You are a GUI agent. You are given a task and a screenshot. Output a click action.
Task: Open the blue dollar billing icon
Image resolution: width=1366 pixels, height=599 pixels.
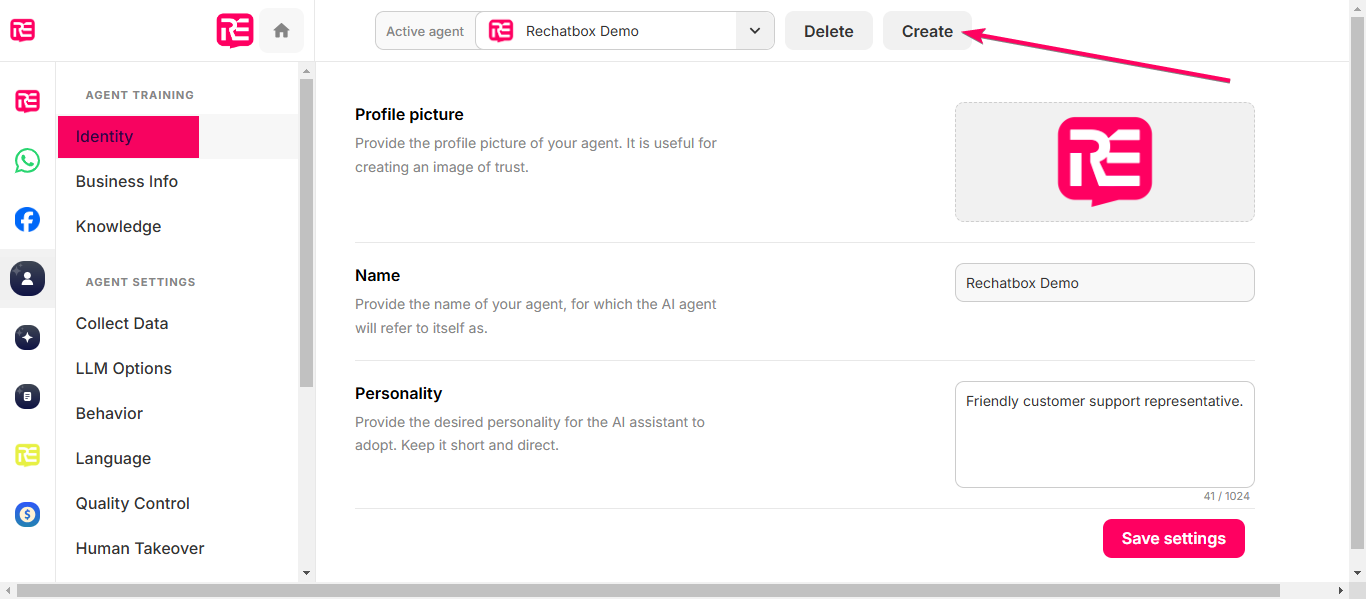click(x=27, y=515)
